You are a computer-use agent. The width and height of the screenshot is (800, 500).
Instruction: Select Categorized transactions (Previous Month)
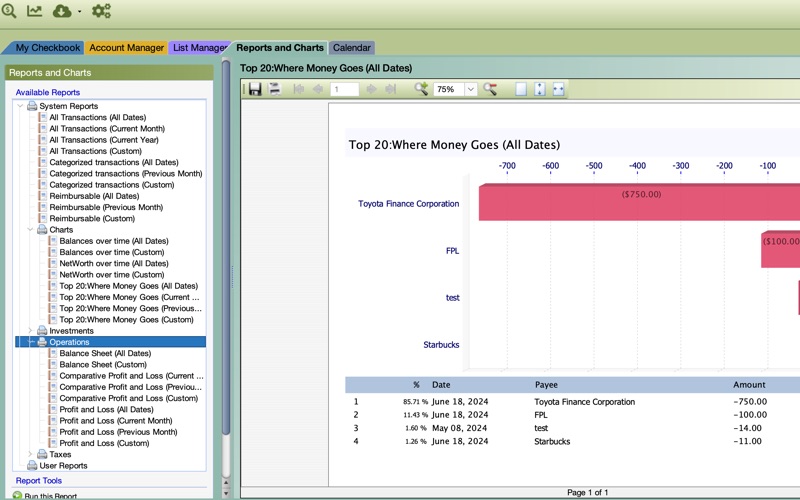click(126, 173)
